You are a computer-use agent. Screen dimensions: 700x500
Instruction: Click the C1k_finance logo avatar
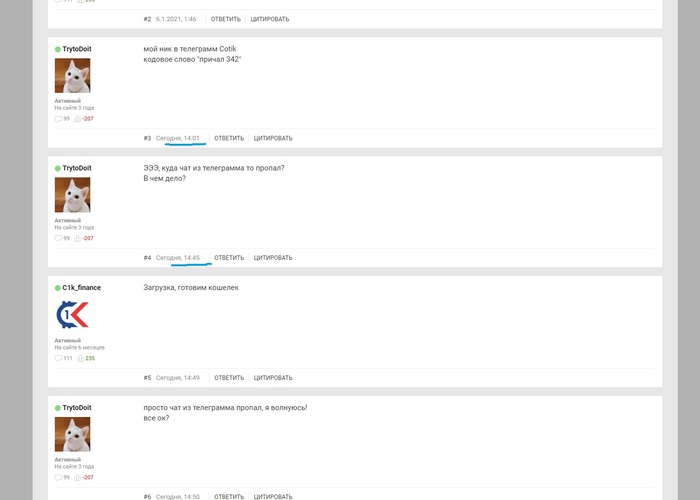coord(72,315)
